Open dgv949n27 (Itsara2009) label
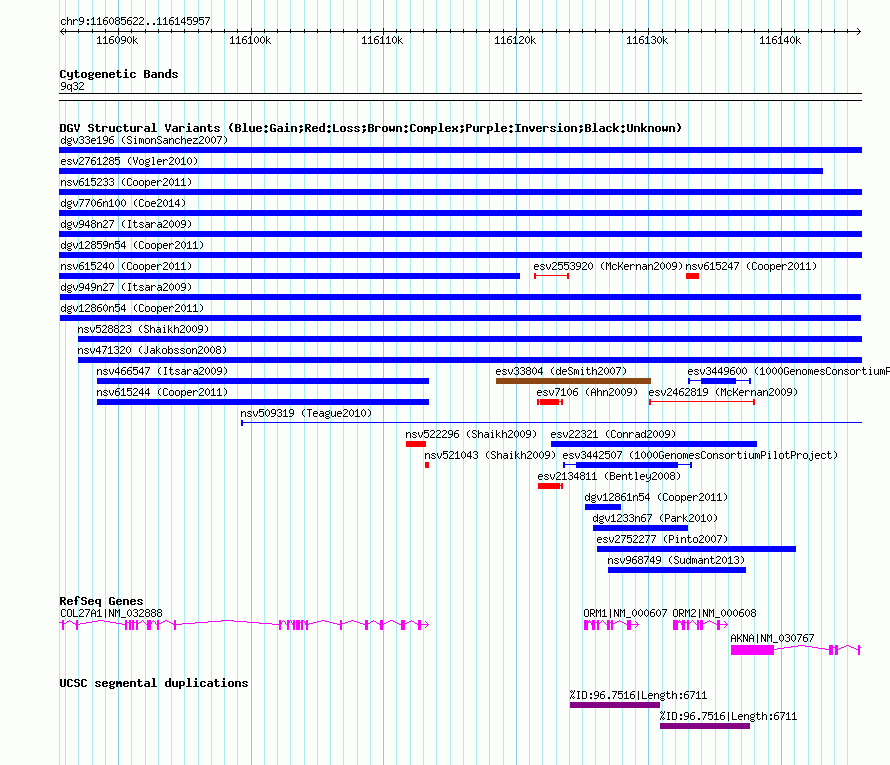This screenshot has height=765, width=890. click(x=126, y=287)
